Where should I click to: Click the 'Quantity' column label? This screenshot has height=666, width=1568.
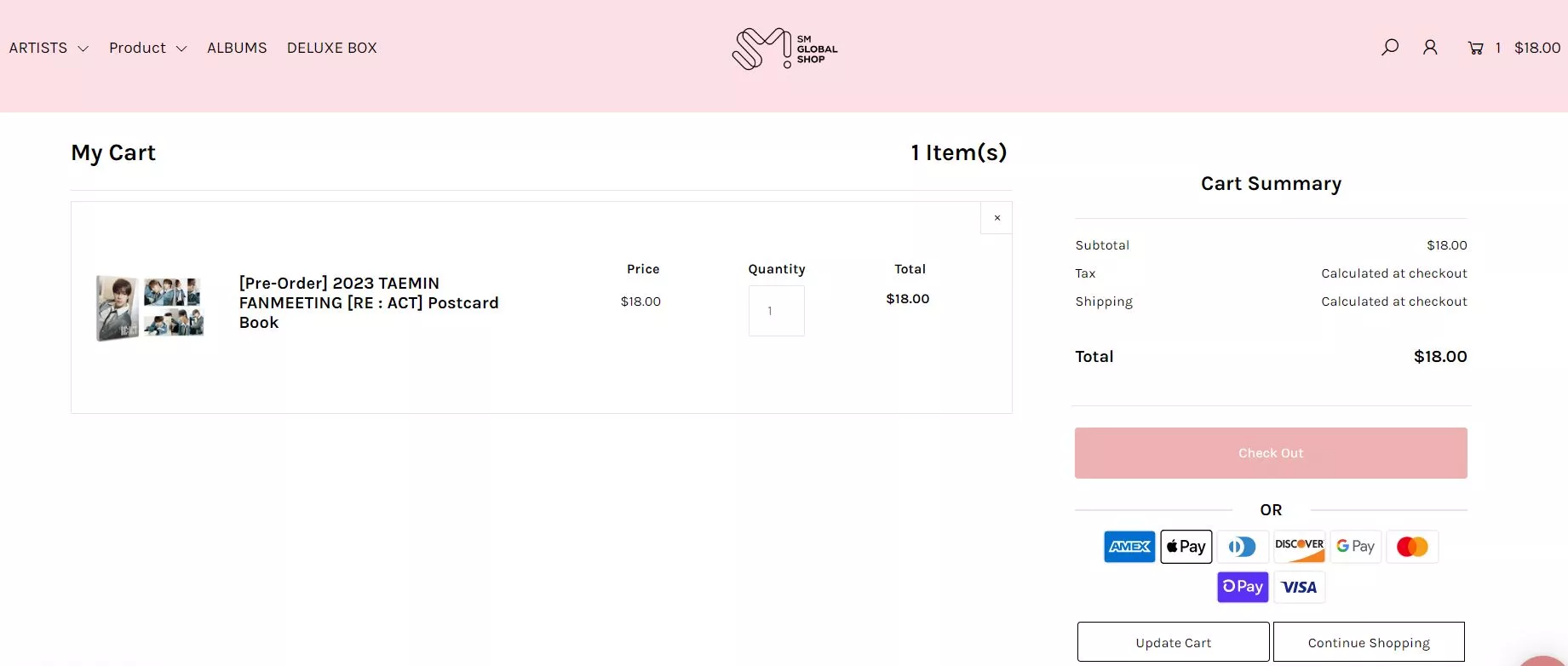(x=777, y=269)
